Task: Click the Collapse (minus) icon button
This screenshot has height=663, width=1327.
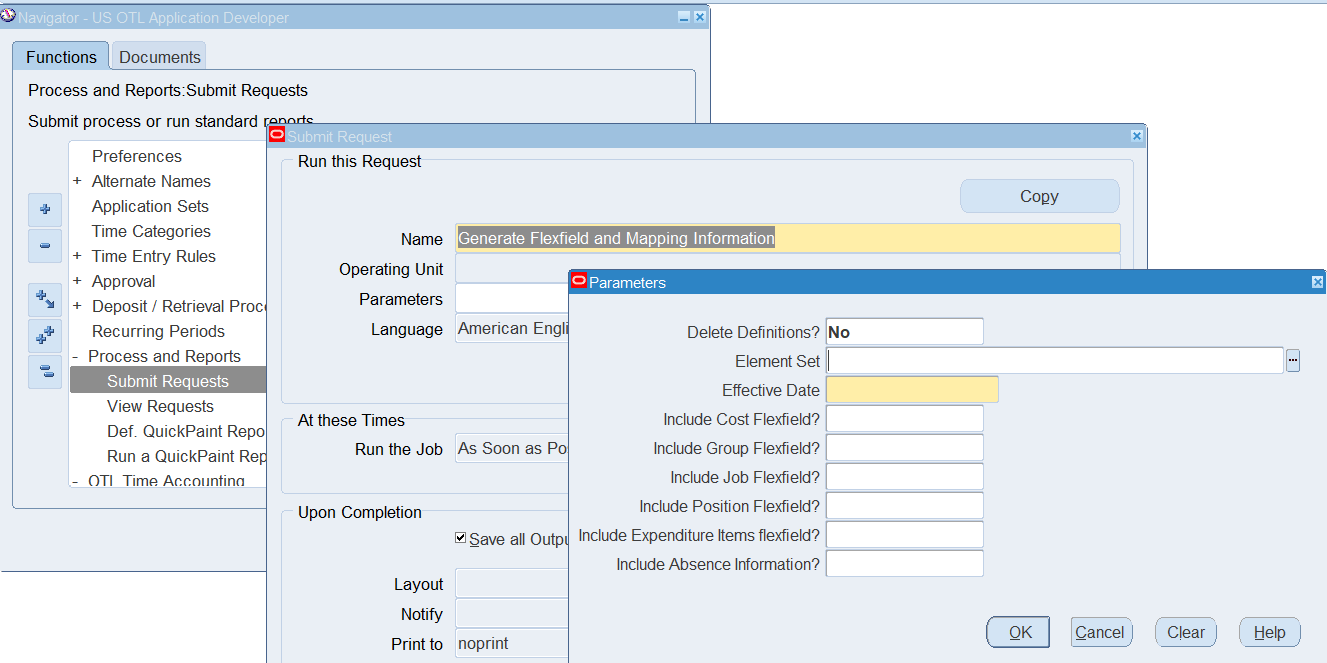Action: [45, 246]
